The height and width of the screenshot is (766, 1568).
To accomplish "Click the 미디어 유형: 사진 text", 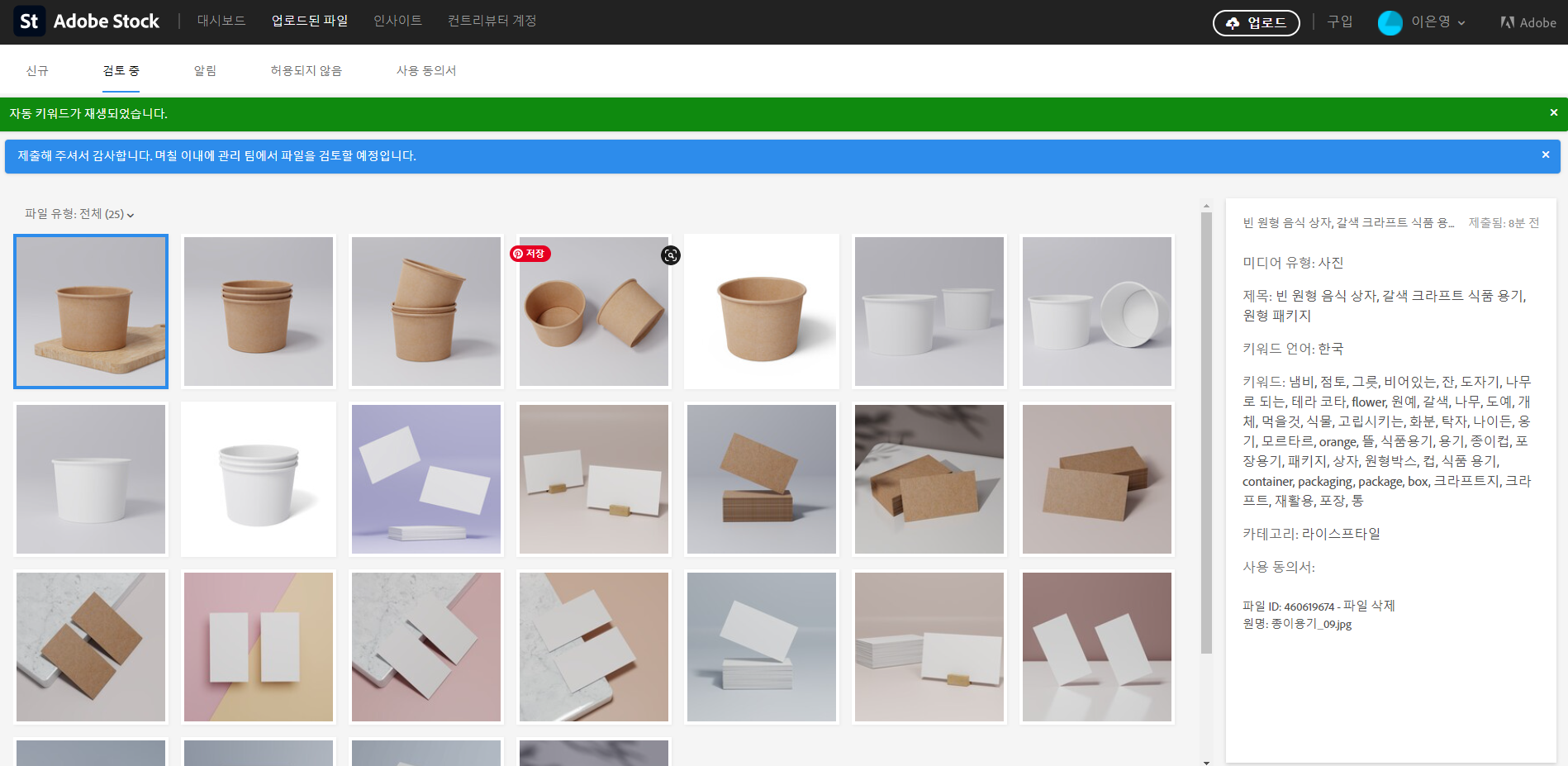I will pos(1293,263).
